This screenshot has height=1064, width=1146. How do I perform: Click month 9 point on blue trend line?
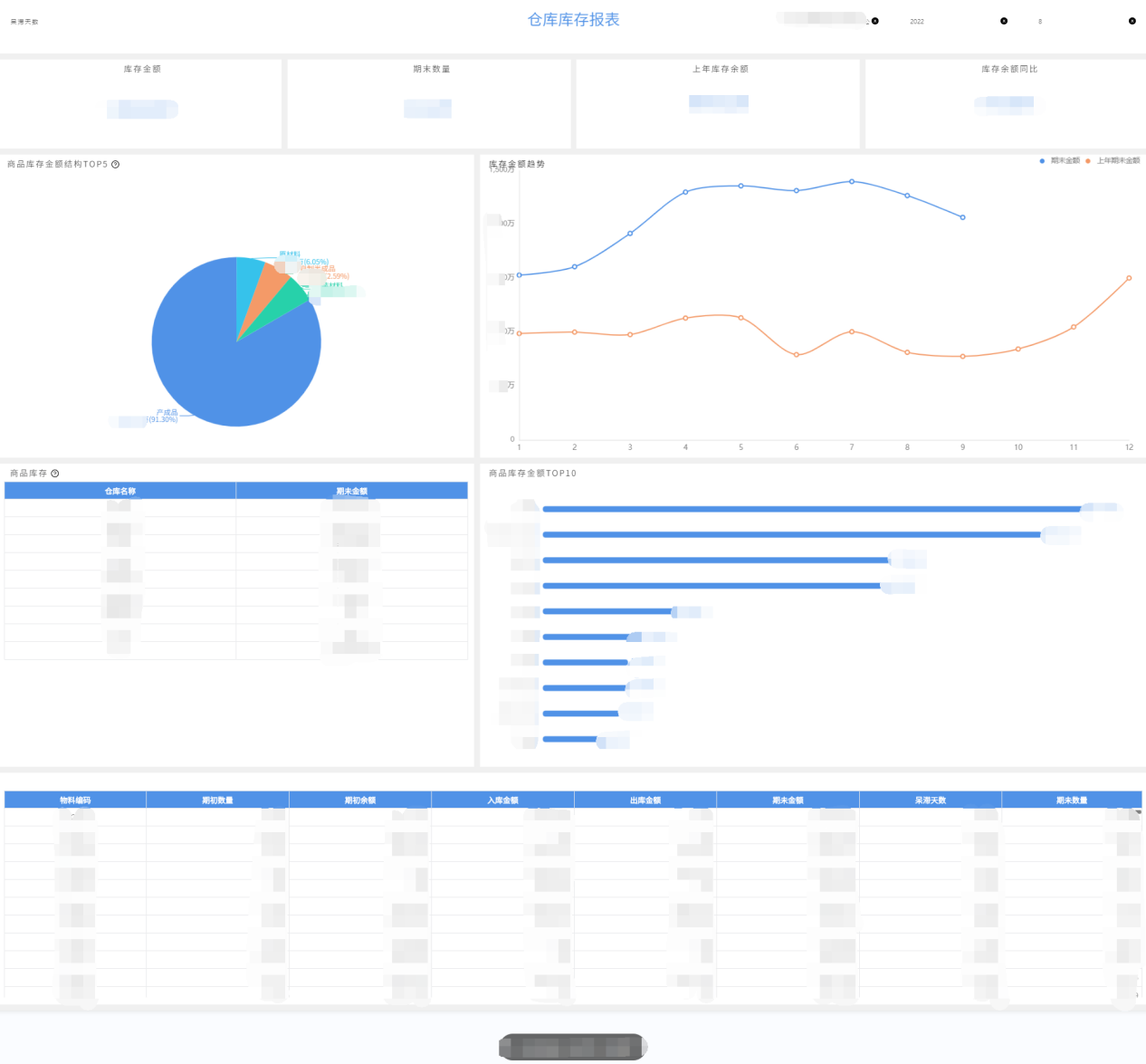pyautogui.click(x=962, y=217)
